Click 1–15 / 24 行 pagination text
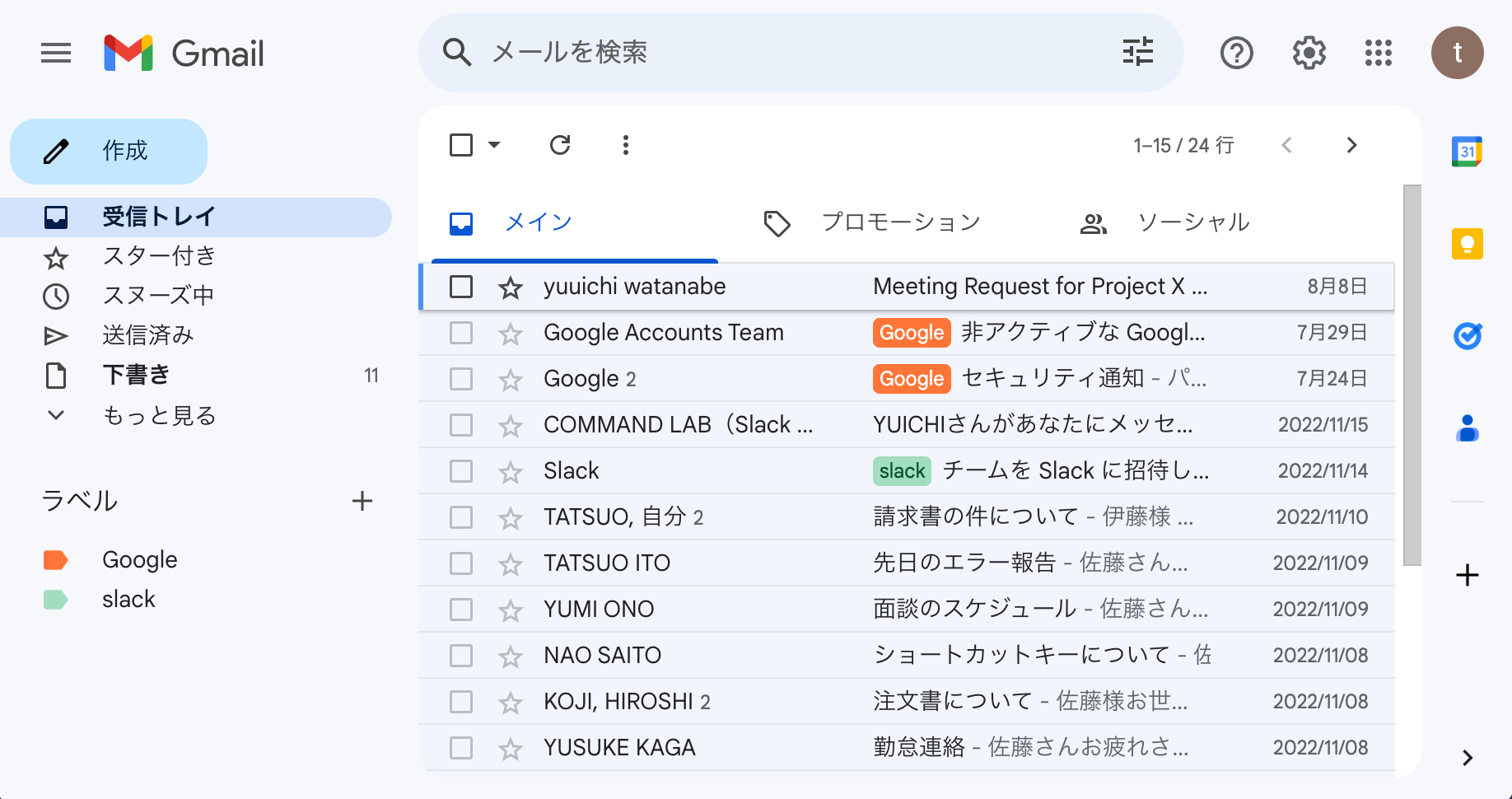Viewport: 1512px width, 799px height. coord(1183,146)
